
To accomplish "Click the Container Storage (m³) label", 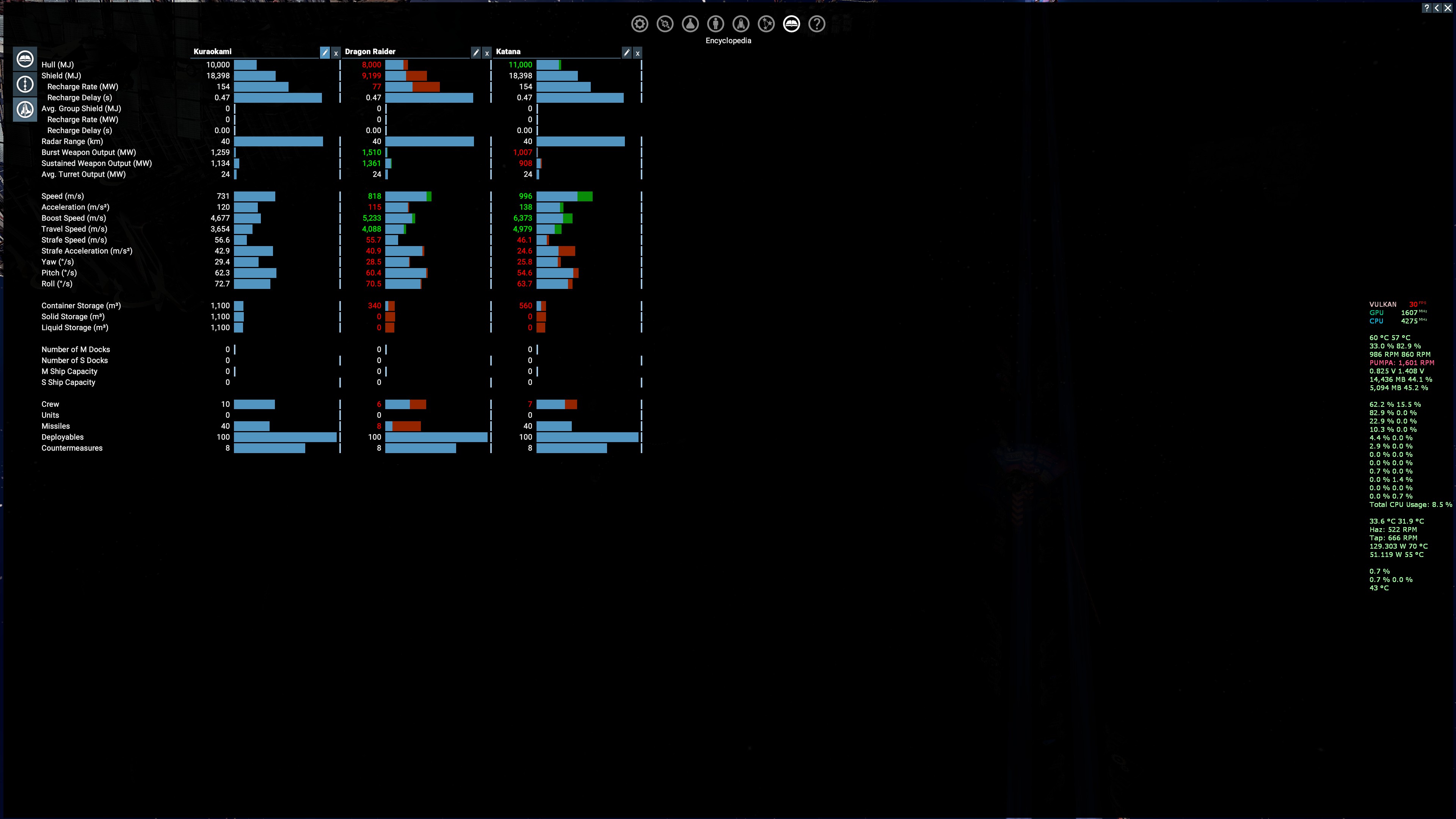I will point(82,306).
